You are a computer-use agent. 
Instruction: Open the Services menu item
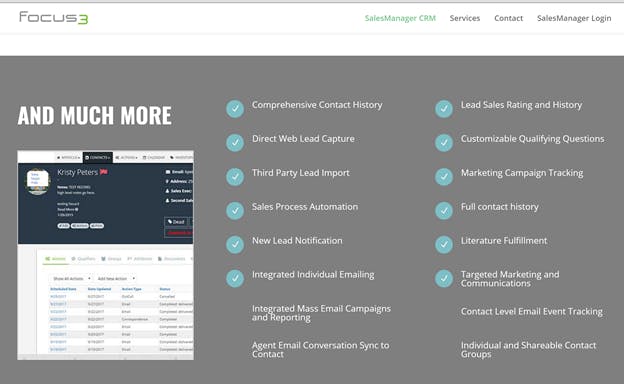[x=465, y=18]
